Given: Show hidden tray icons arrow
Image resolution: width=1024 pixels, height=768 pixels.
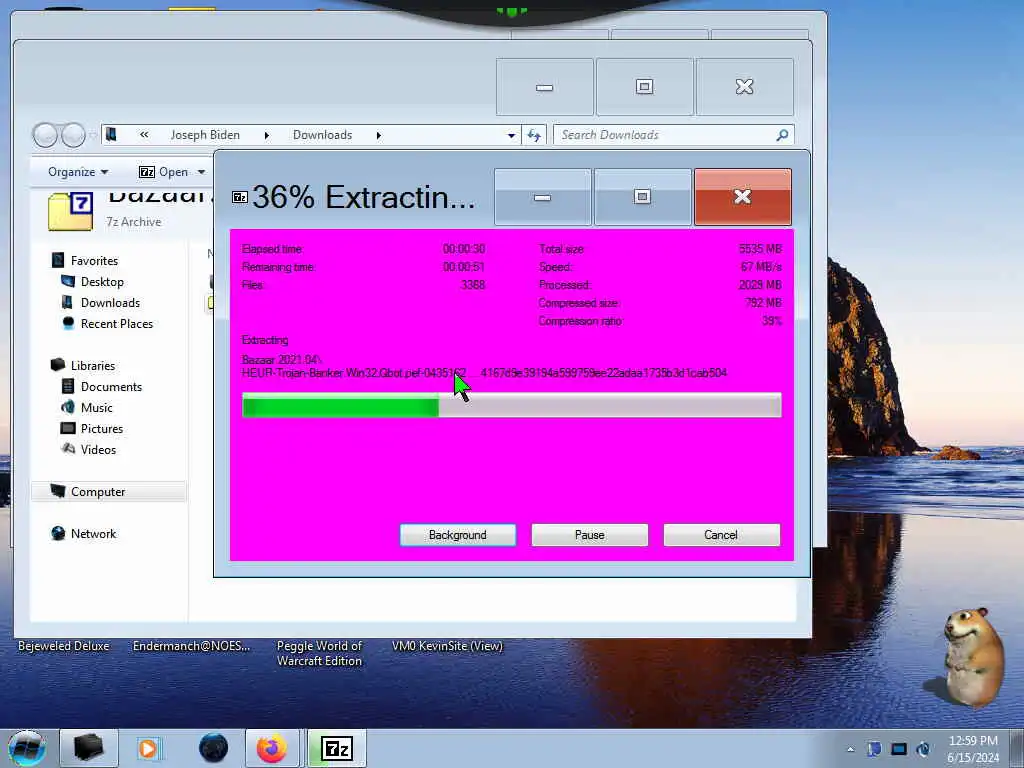Looking at the screenshot, I should (850, 750).
